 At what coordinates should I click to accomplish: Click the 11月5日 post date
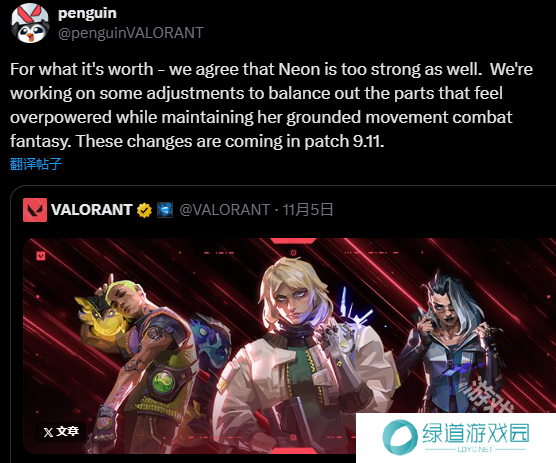click(308, 210)
